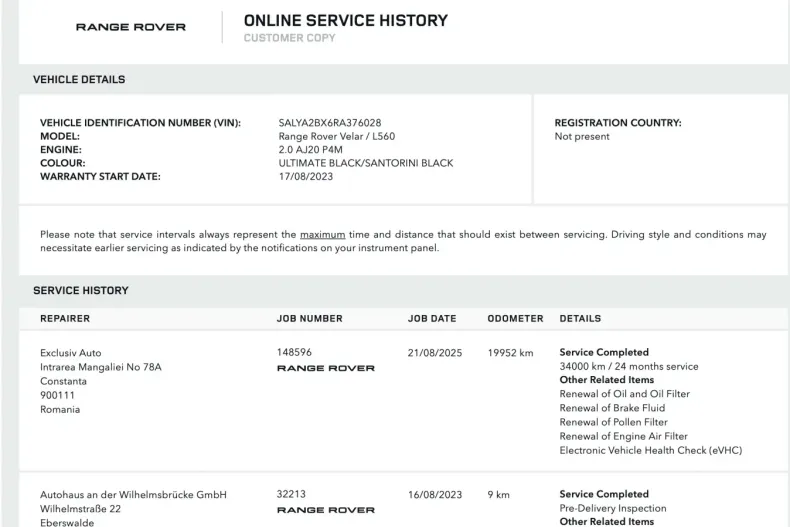Select 'Renewal of Brake Fluid'
The width and height of the screenshot is (790, 527).
tap(612, 408)
